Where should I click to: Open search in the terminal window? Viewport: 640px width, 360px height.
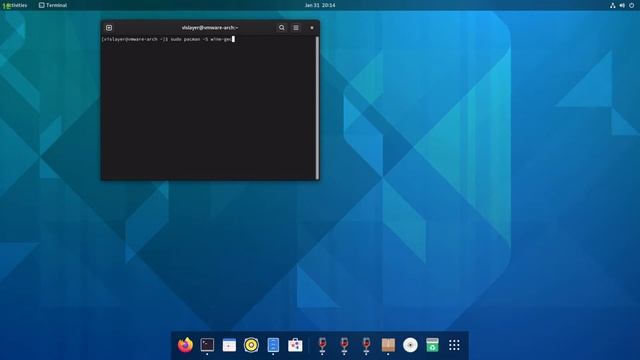pyautogui.click(x=282, y=28)
